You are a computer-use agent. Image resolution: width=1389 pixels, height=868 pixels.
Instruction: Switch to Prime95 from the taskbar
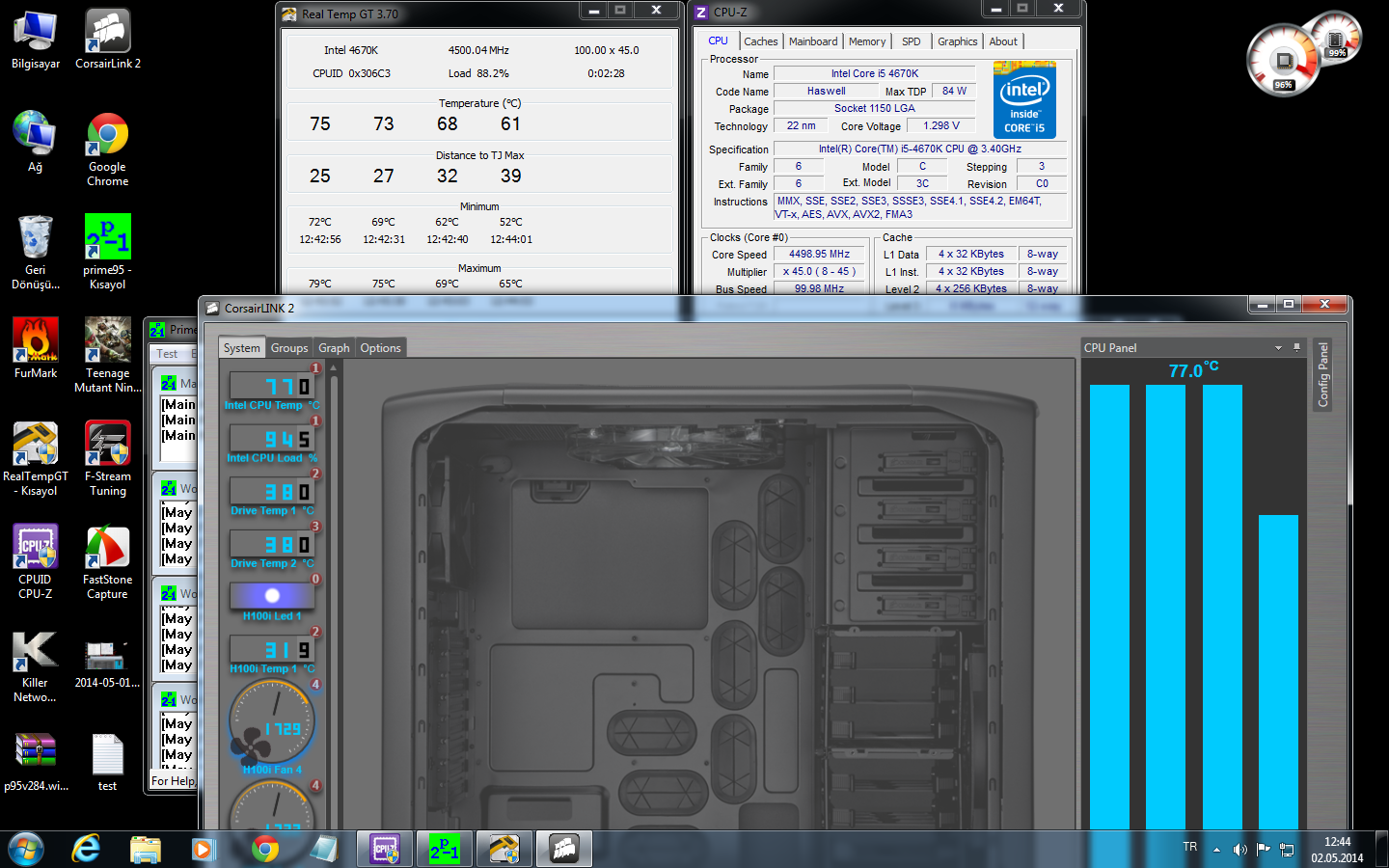click(x=444, y=849)
